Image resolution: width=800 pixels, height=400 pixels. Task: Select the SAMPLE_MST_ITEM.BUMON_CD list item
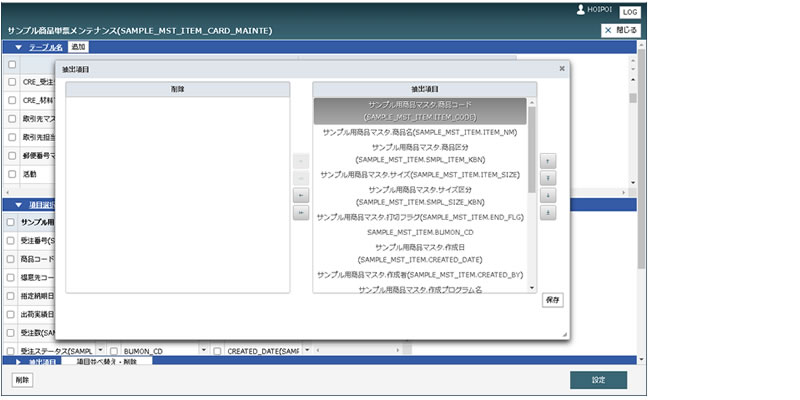[x=420, y=232]
